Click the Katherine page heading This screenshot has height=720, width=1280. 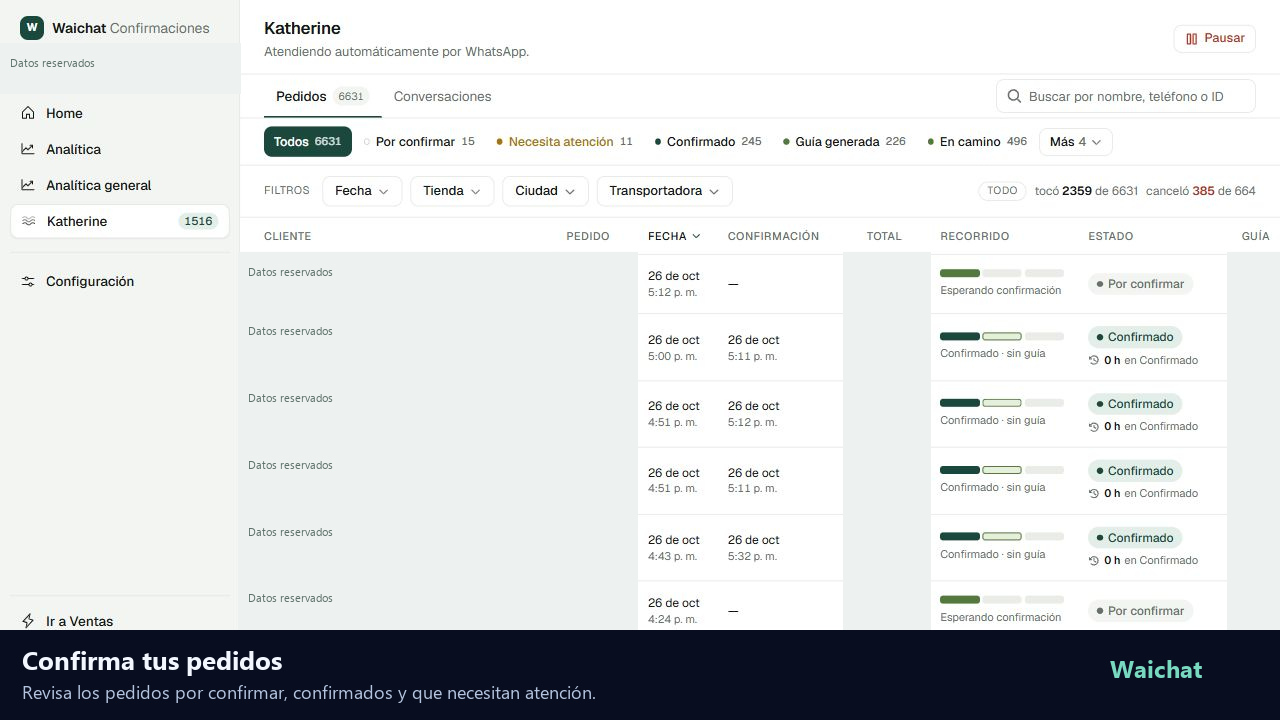click(x=302, y=28)
